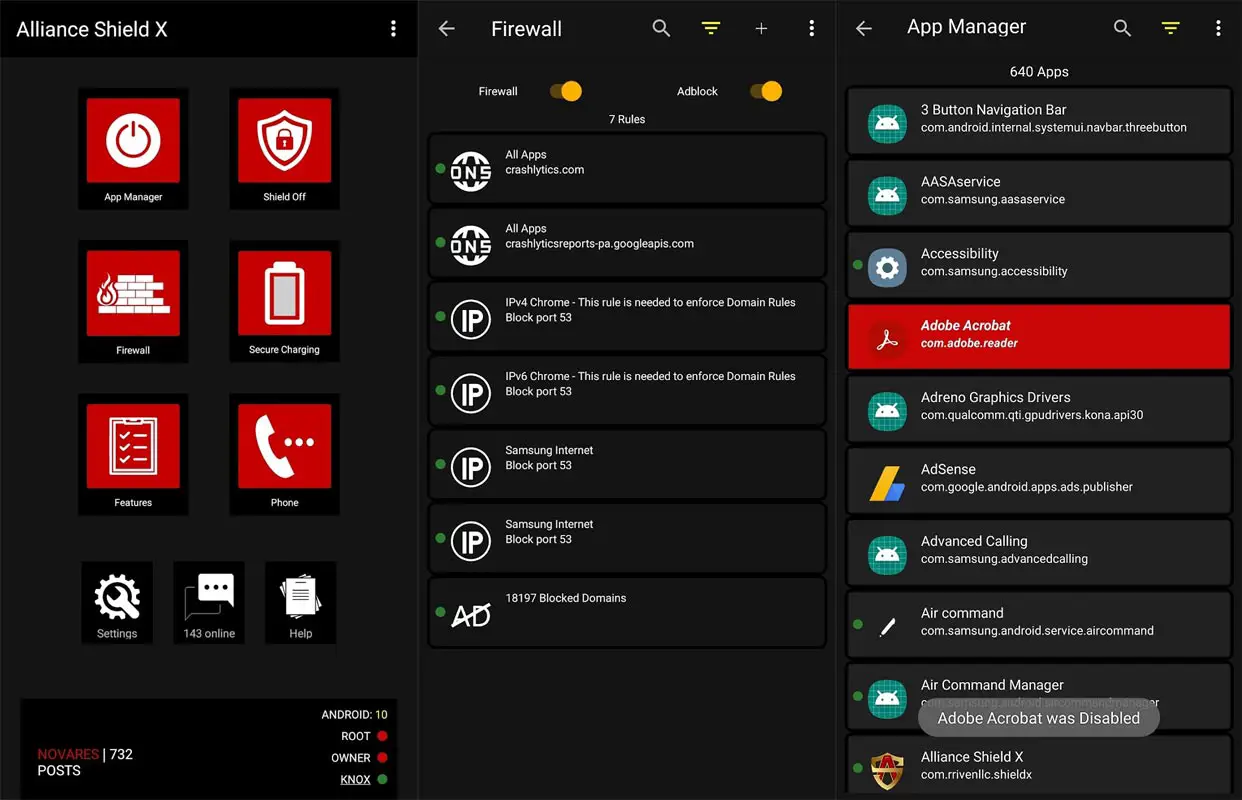The image size is (1242, 800).
Task: Click the OWNER status indicator
Action: tap(382, 758)
